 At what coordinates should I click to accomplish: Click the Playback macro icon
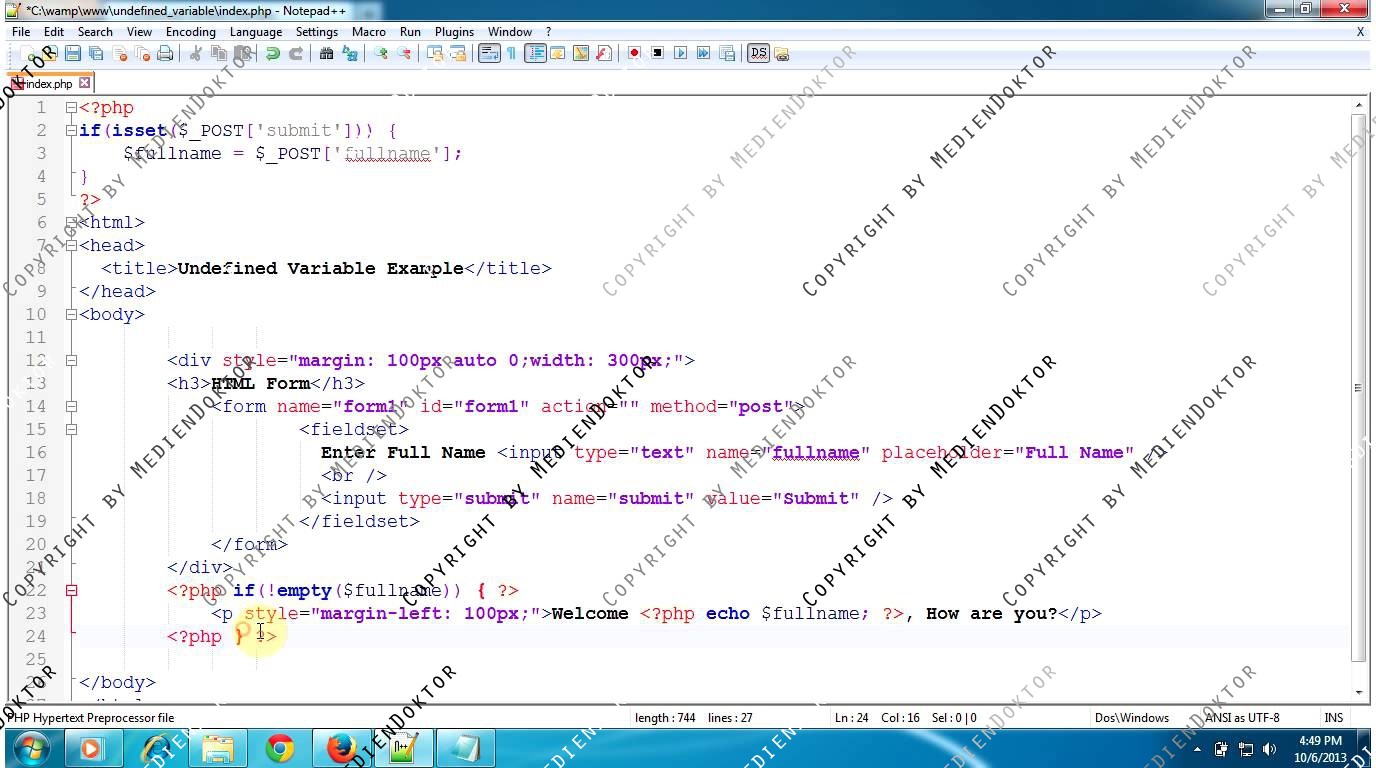click(x=681, y=53)
